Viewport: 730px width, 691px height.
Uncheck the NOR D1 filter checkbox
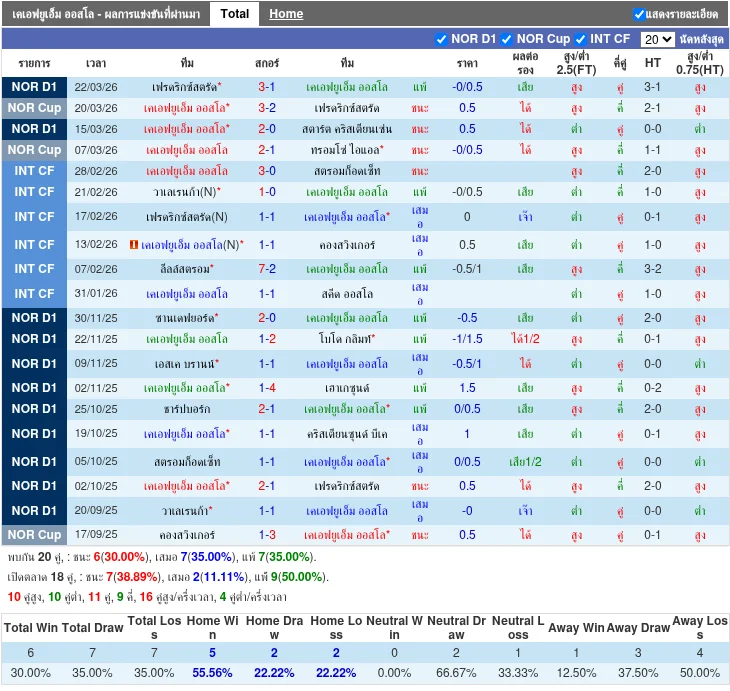(442, 39)
